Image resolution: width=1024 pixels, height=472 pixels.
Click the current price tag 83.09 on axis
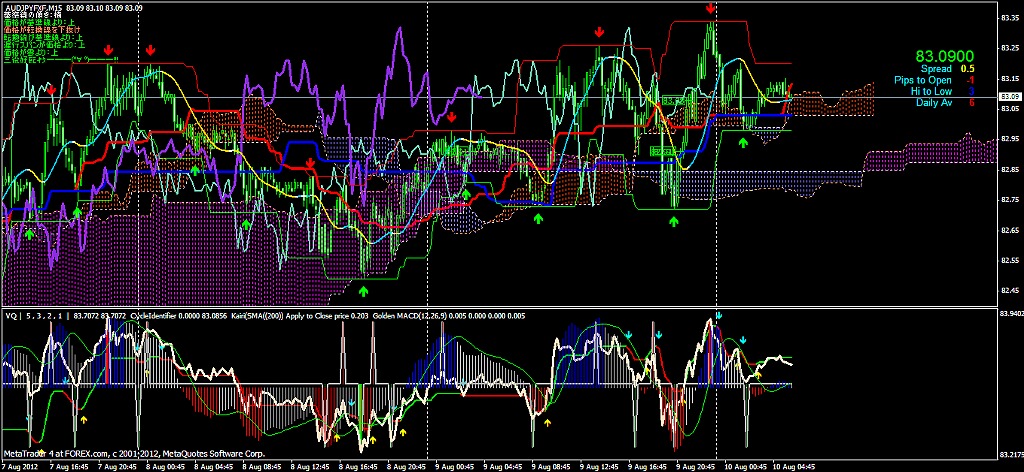[1009, 97]
